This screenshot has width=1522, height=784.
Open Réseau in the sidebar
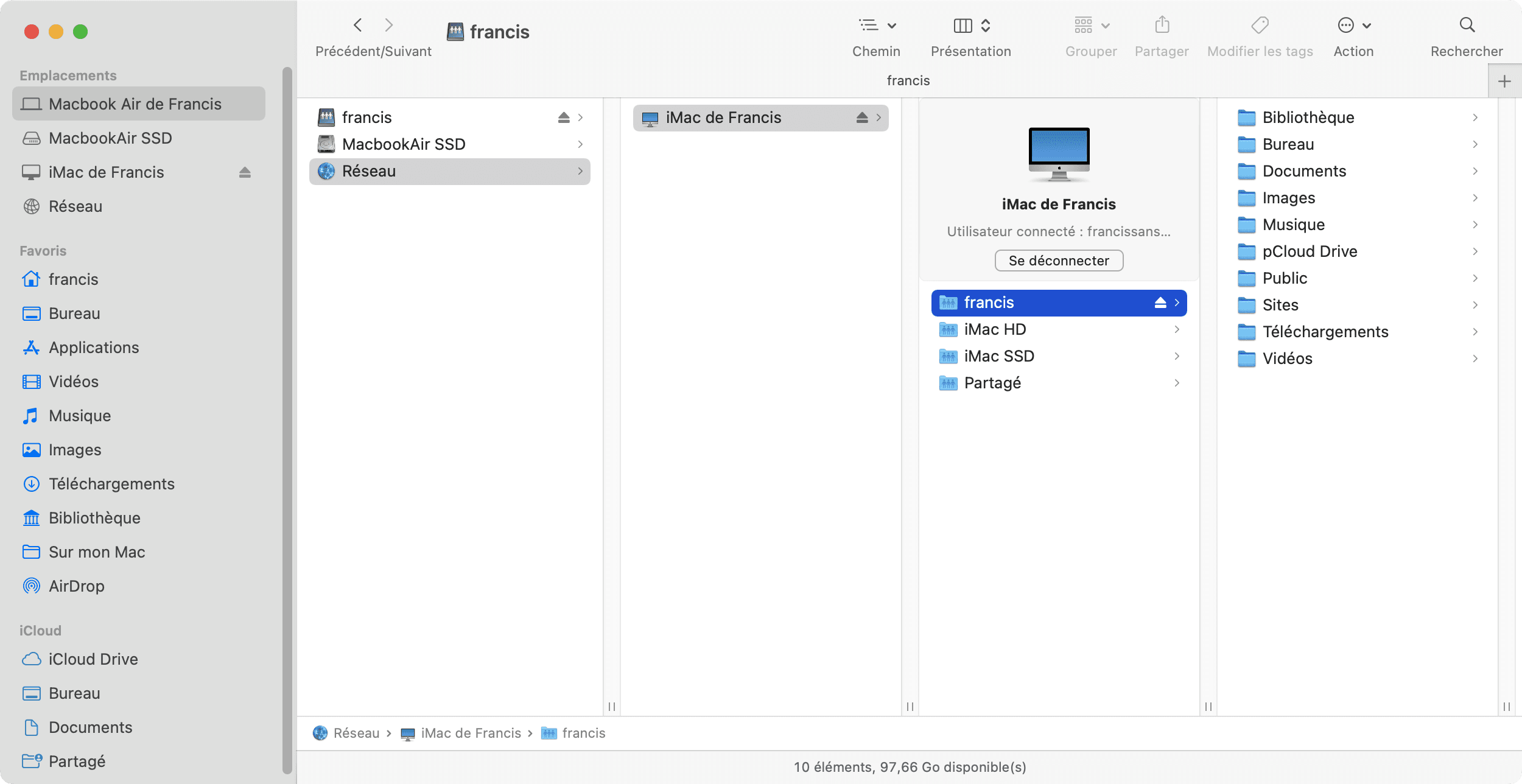(x=139, y=206)
